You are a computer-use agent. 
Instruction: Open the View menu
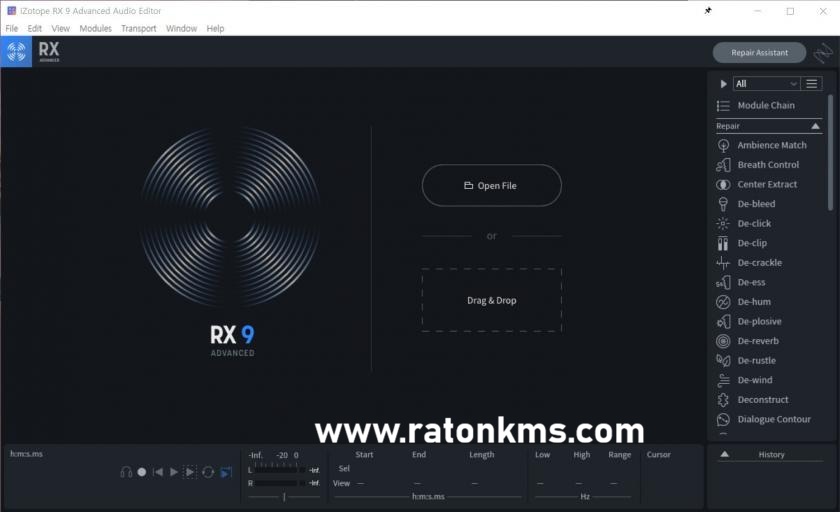(61, 28)
